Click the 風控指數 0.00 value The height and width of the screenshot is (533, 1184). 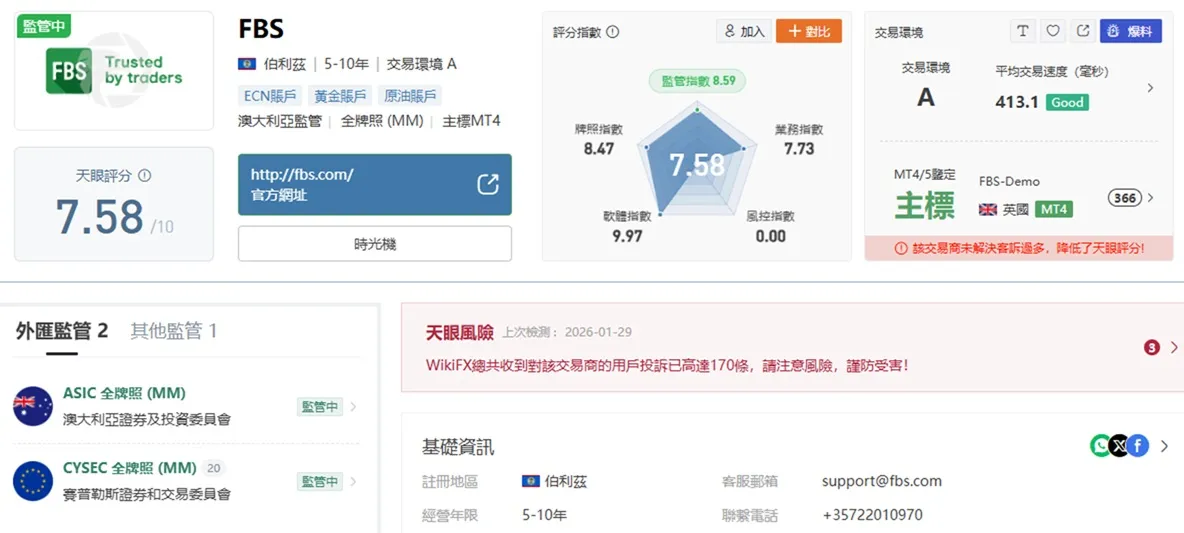(x=770, y=236)
